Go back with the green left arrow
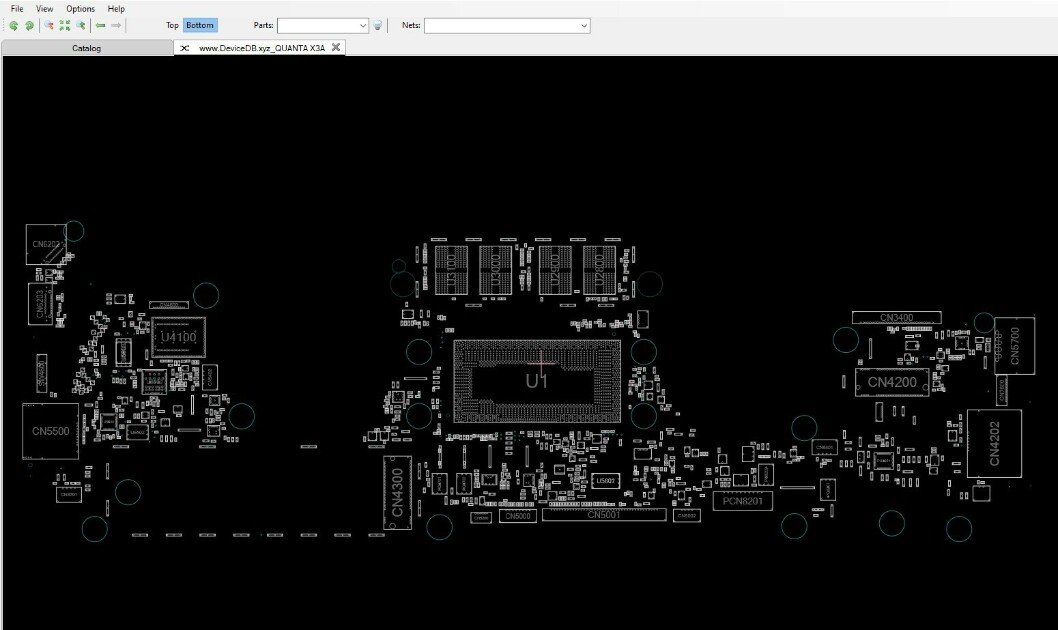 click(x=100, y=26)
